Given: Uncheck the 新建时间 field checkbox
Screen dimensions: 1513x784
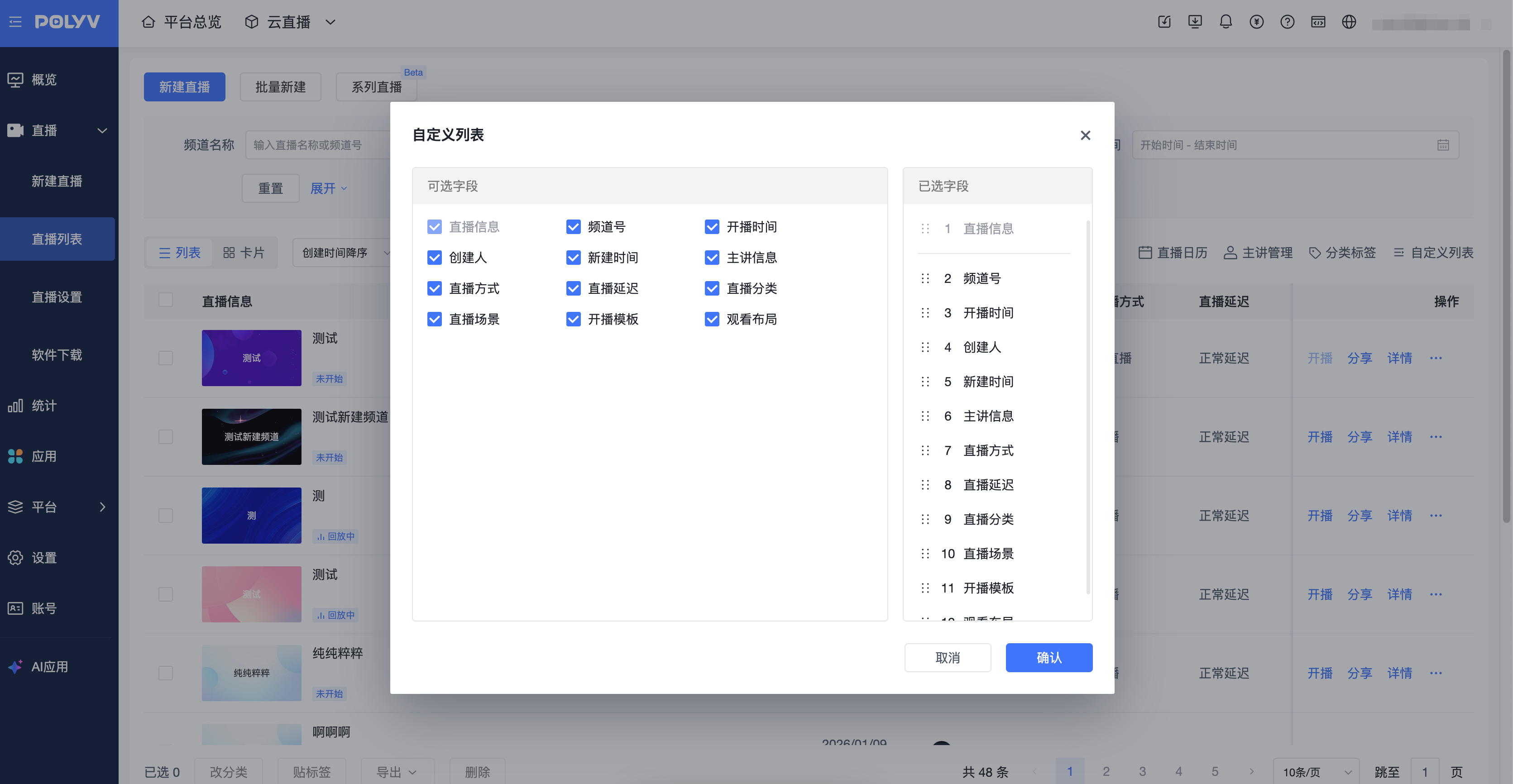Looking at the screenshot, I should coord(573,258).
